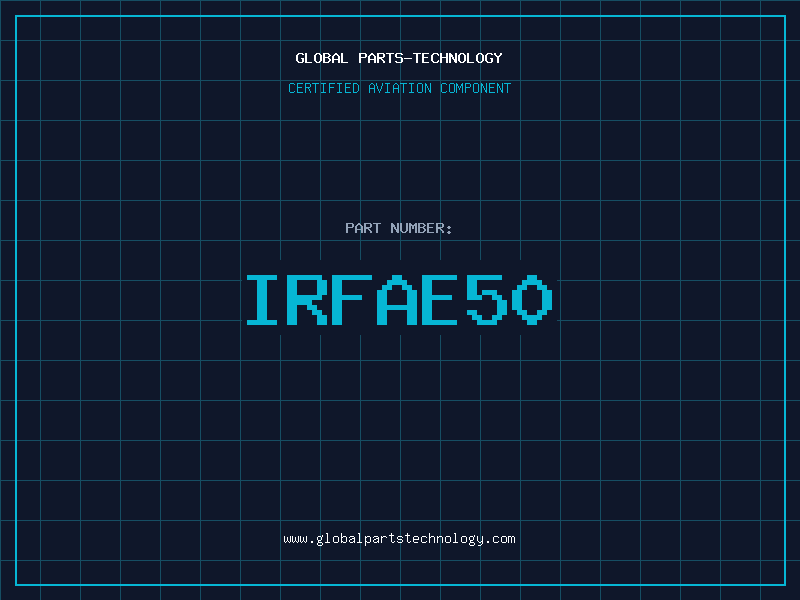Select the IRFAE50 part number text
Image resolution: width=800 pixels, height=600 pixels.
pyautogui.click(x=399, y=300)
